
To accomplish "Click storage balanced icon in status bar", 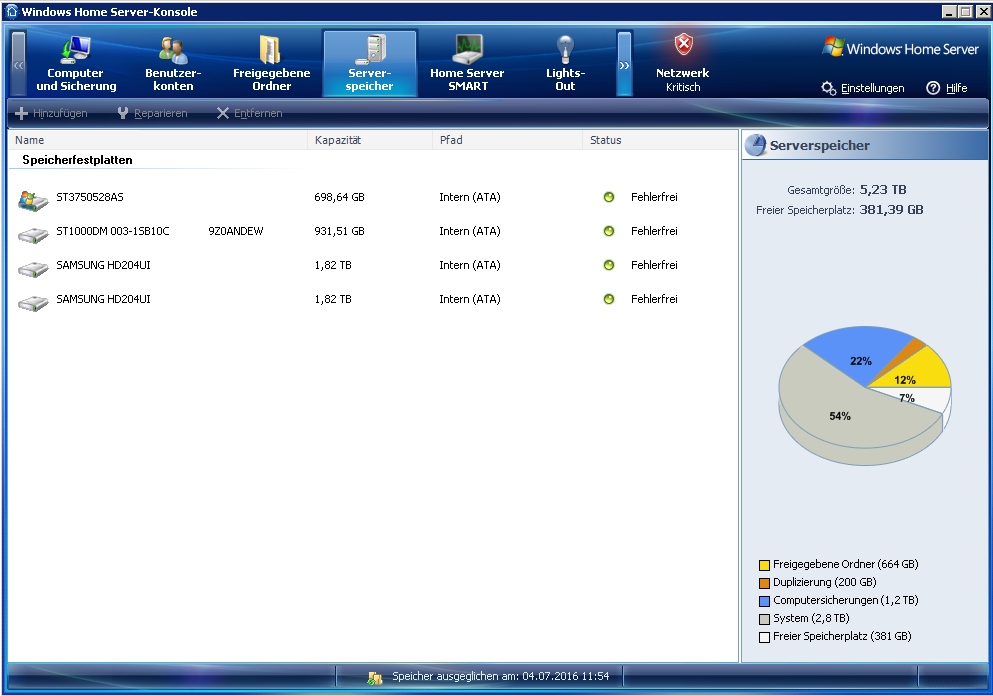I will (375, 678).
